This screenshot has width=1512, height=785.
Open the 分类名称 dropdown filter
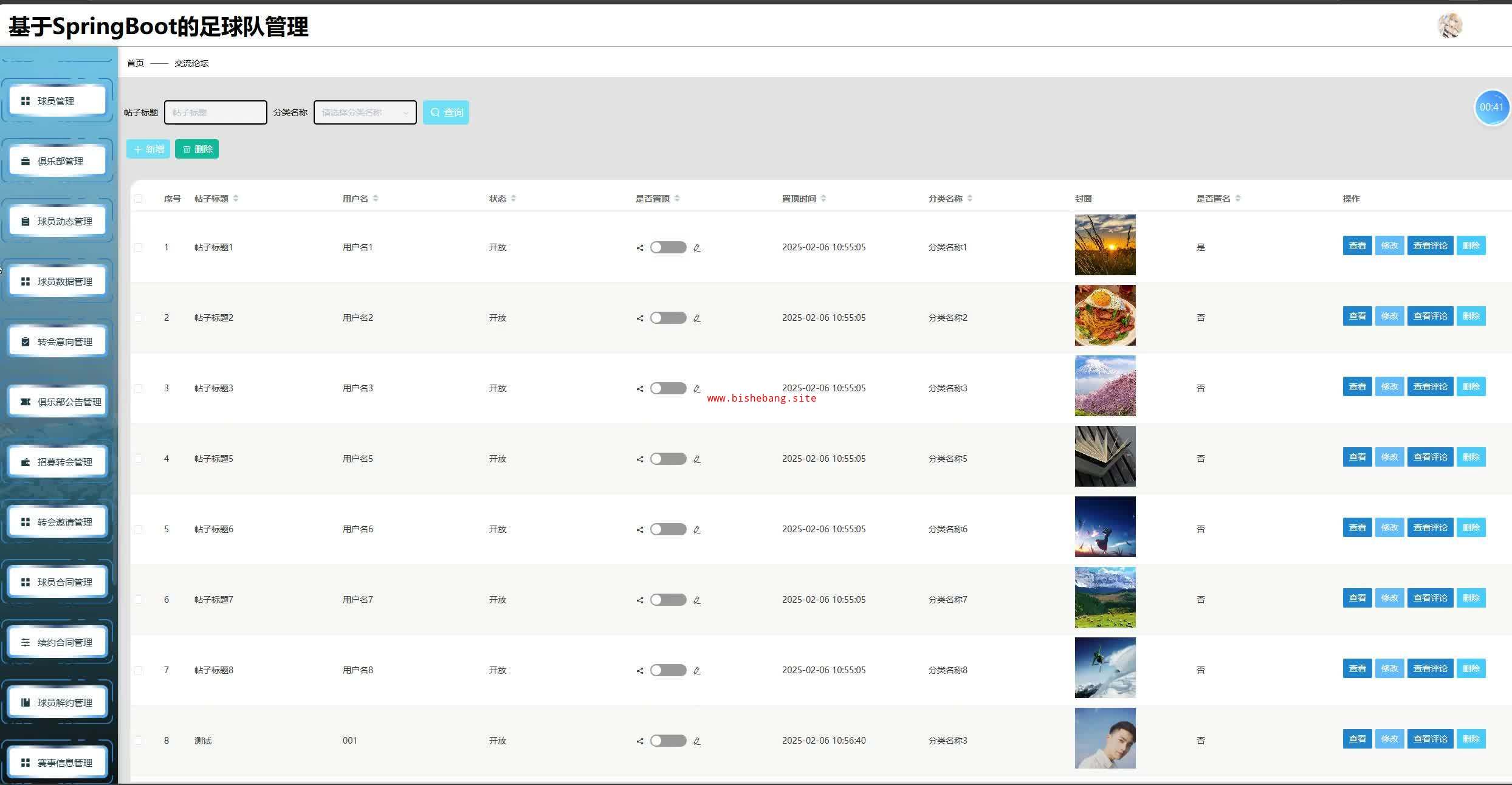tap(365, 112)
